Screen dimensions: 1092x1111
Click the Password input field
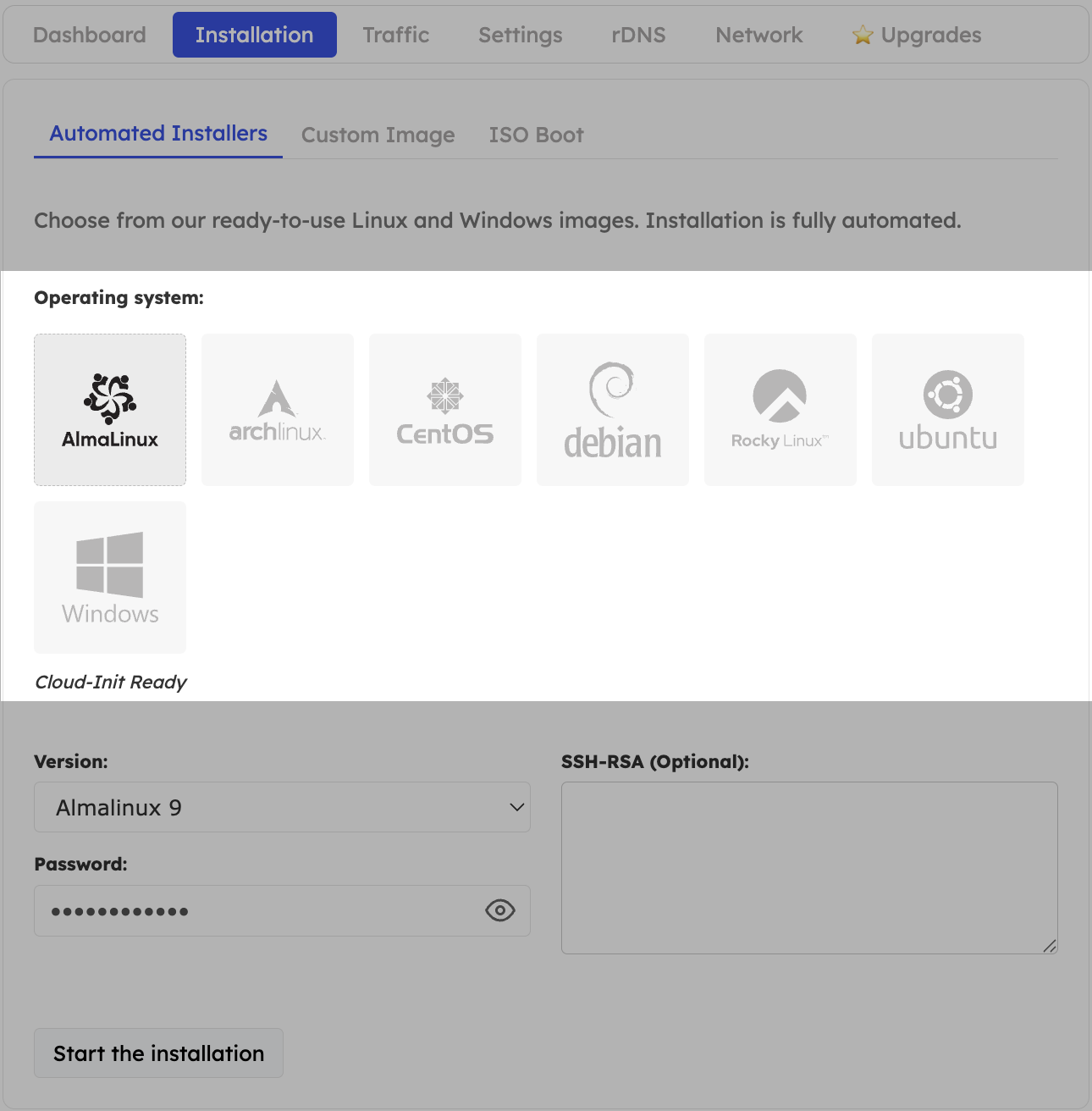254,910
